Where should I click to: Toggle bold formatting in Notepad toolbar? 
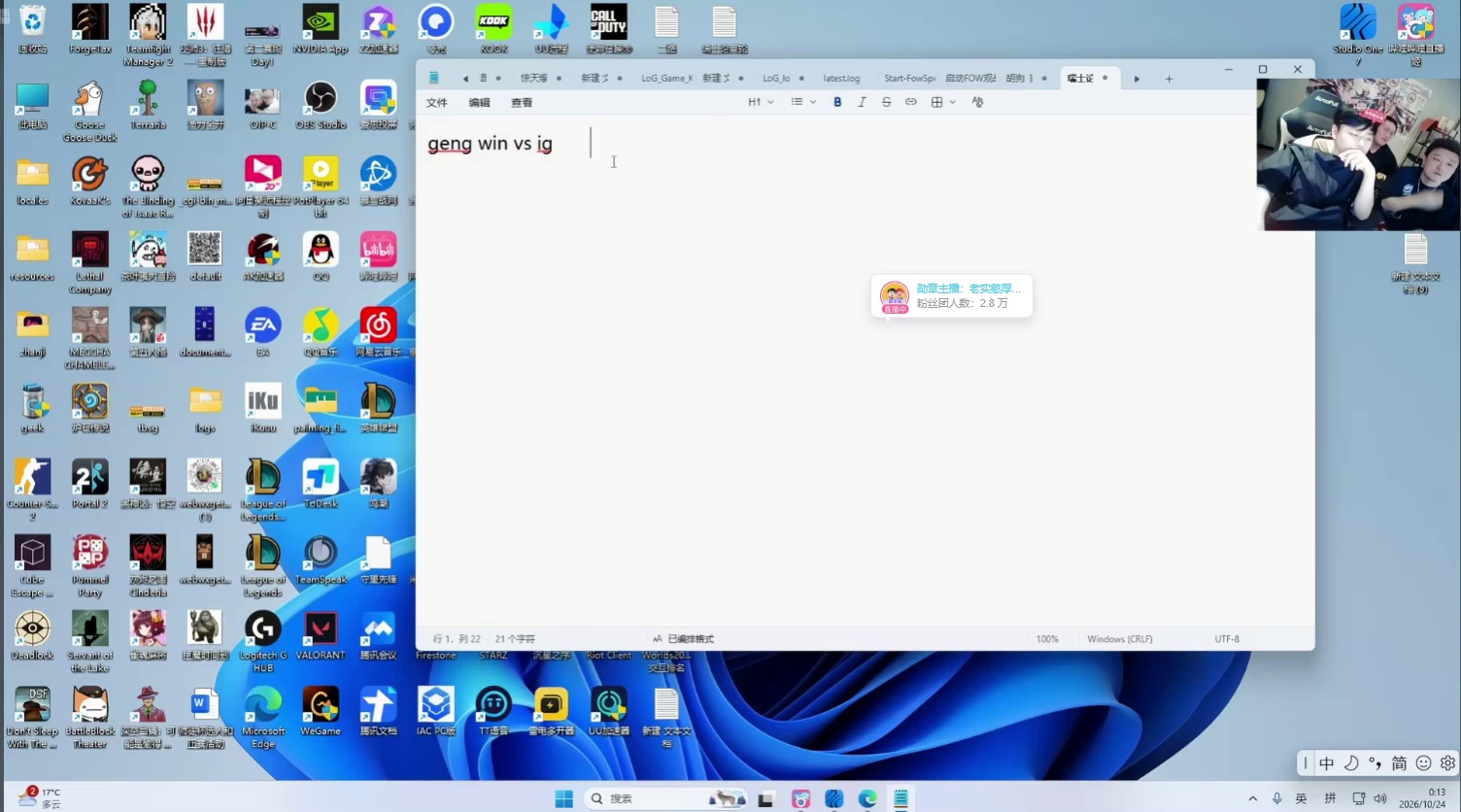(837, 102)
